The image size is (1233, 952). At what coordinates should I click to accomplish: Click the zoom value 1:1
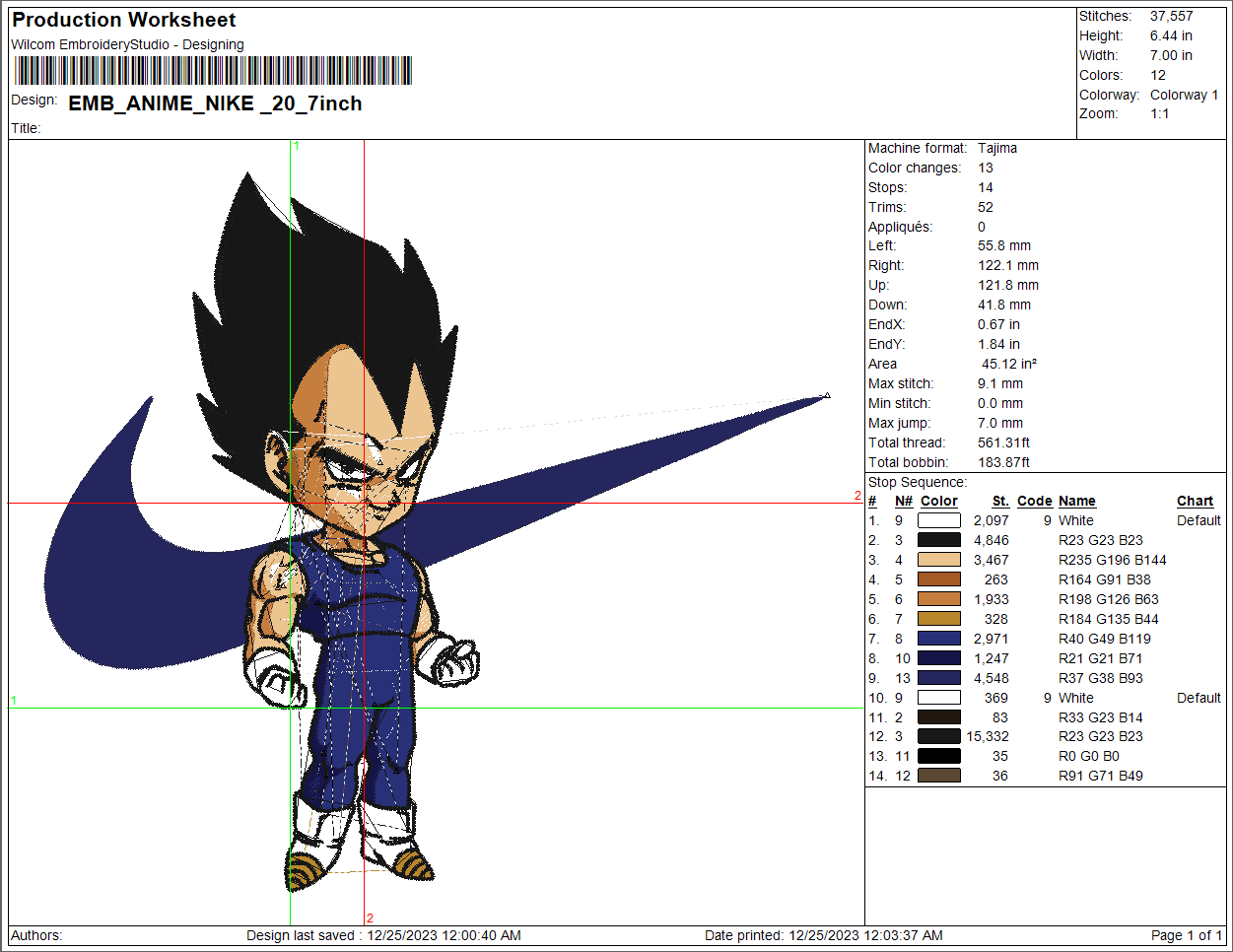click(1159, 113)
